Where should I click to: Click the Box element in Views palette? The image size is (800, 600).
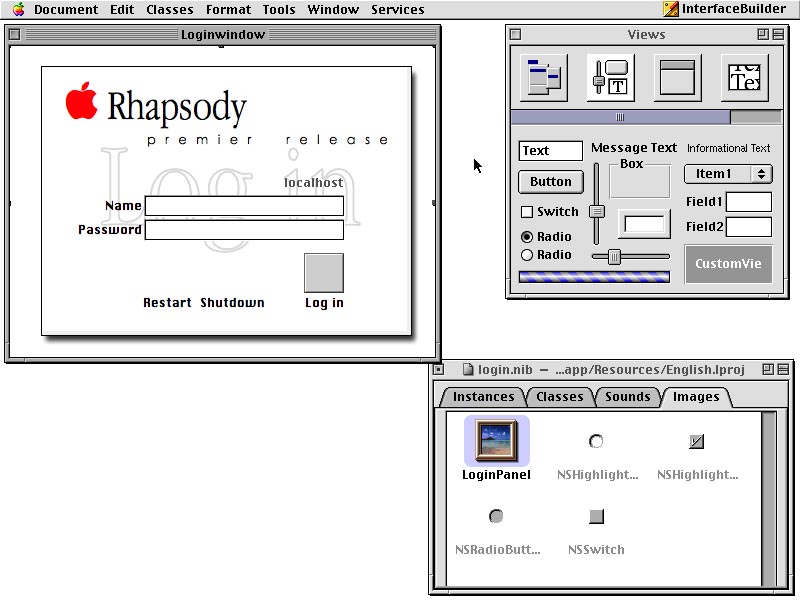640,181
